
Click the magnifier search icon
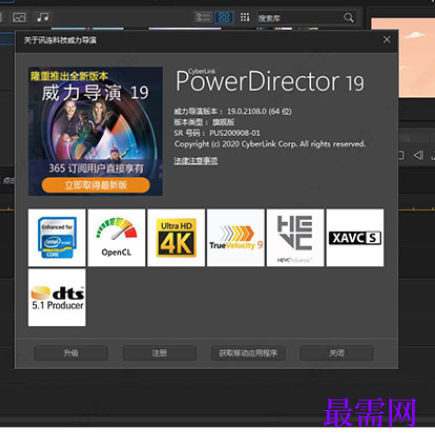click(x=349, y=18)
